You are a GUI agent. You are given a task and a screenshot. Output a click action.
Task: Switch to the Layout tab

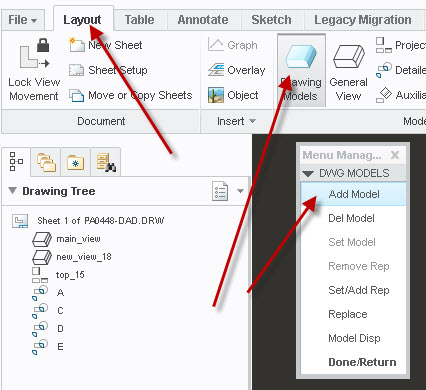82,20
